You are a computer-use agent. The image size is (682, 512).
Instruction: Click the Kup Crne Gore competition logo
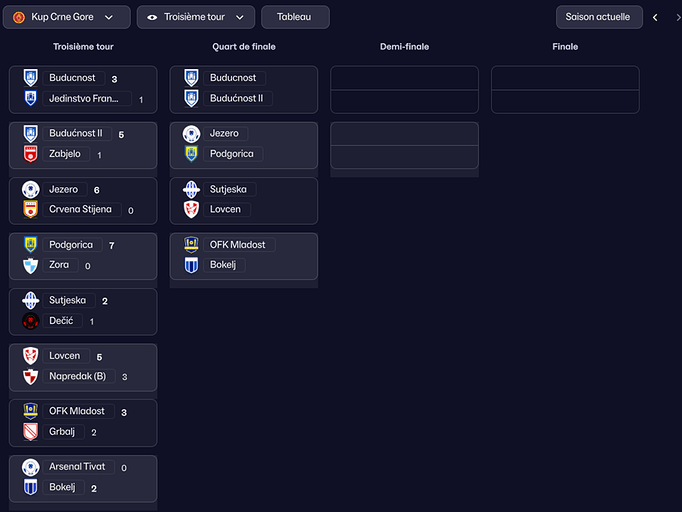click(x=19, y=17)
